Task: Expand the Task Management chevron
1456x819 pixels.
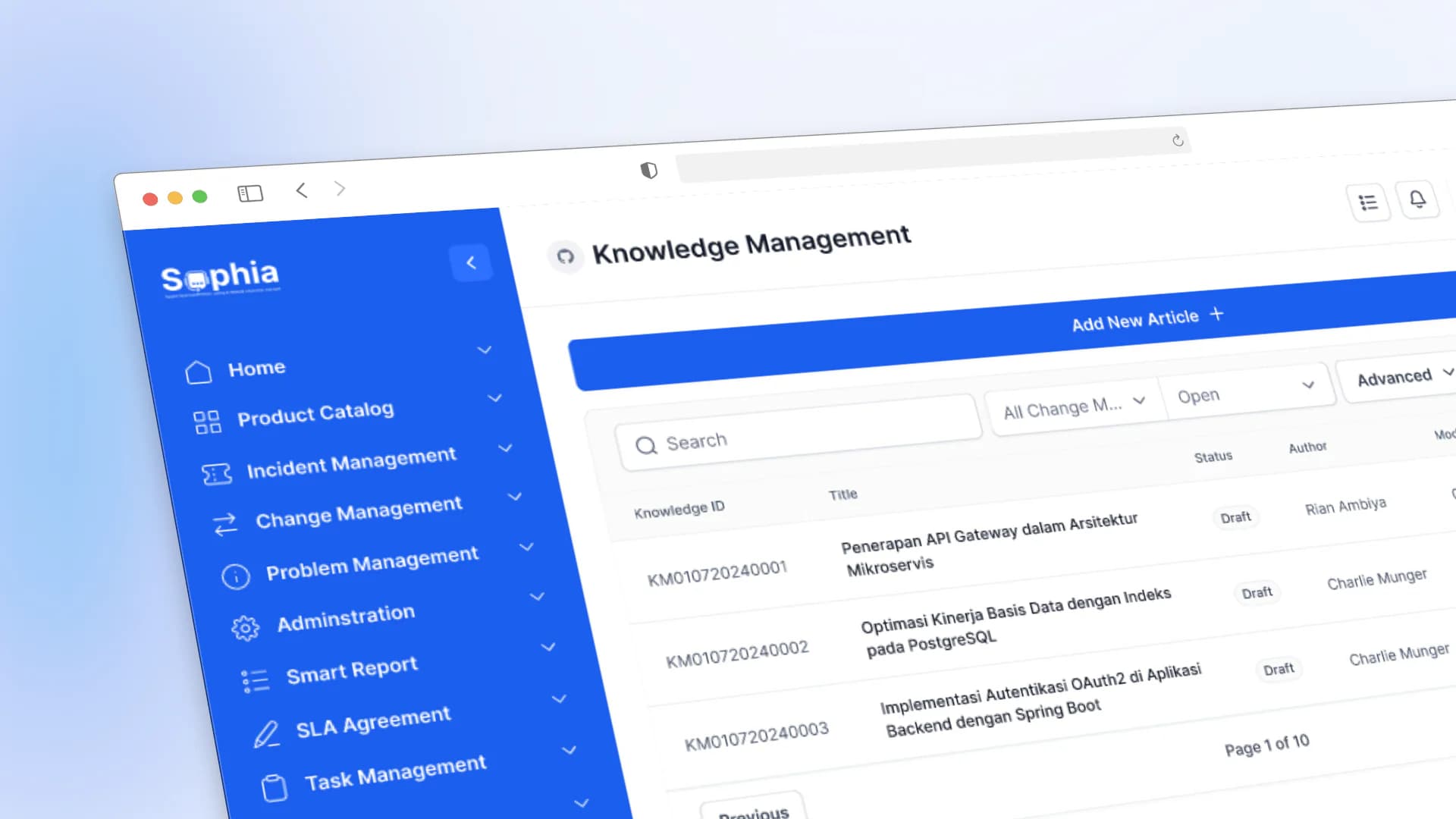Action: click(x=570, y=750)
